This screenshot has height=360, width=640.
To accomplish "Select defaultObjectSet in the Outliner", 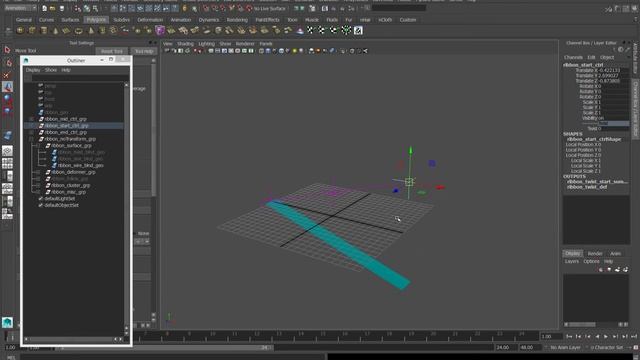I will (x=62, y=205).
